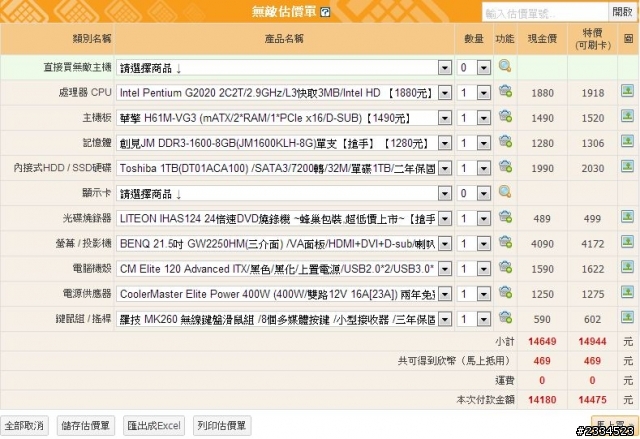640x439 pixels.
Task: Open the monitor dropdown showing BENQ 21.5吋 GW2250HM
Action: pyautogui.click(x=284, y=244)
